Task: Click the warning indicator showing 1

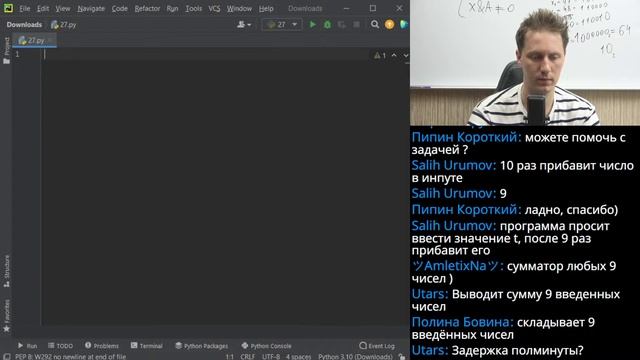Action: (x=380, y=56)
